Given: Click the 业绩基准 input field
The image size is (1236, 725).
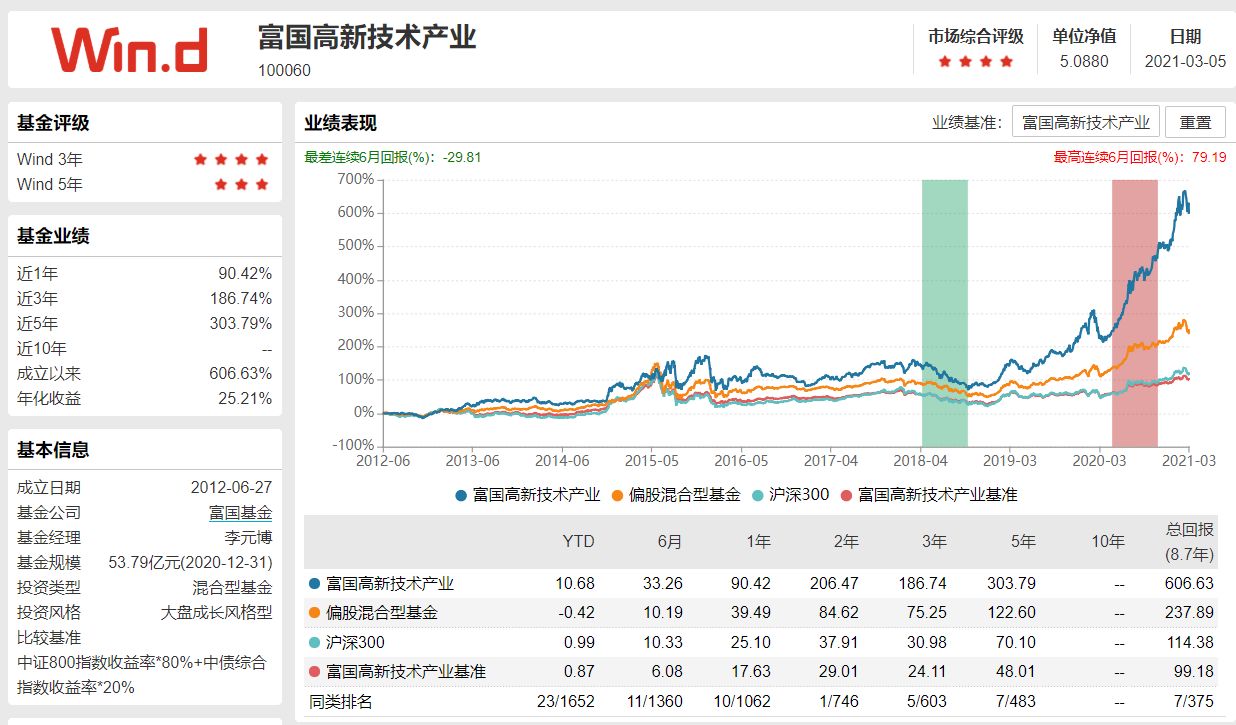Looking at the screenshot, I should click(1085, 122).
